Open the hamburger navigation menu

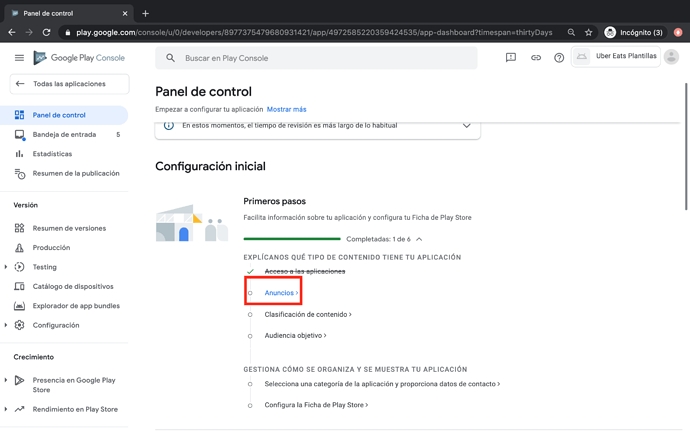click(19, 58)
